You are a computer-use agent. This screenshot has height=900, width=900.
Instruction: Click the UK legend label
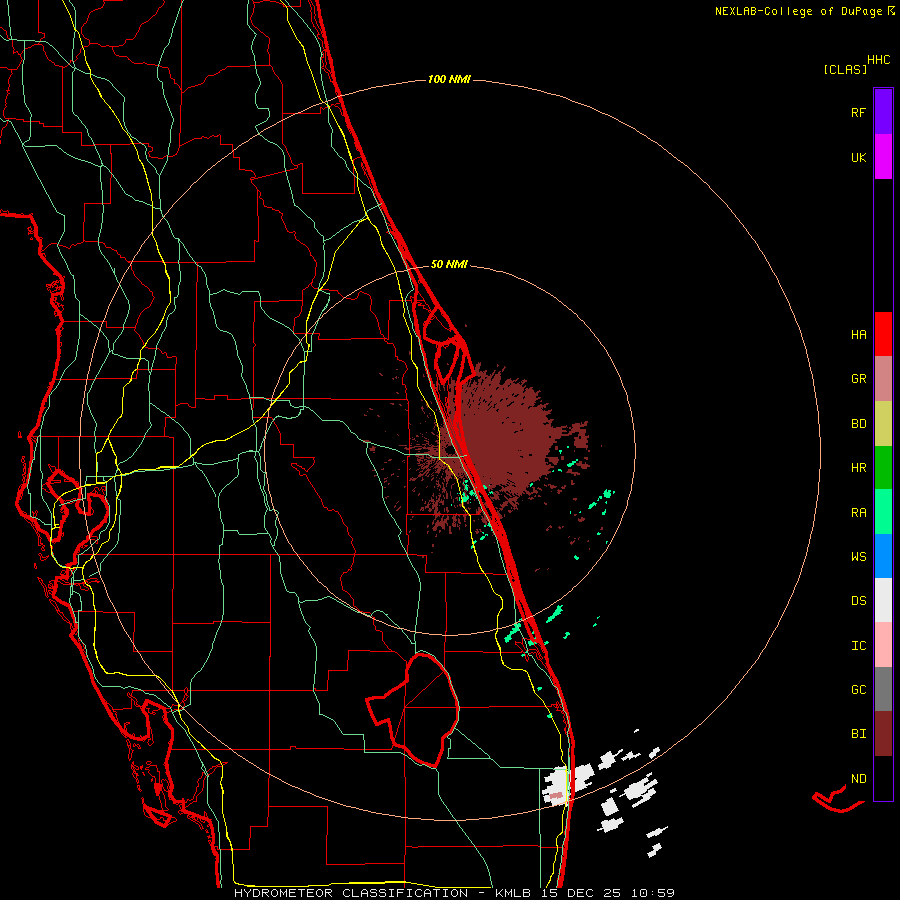coord(858,157)
